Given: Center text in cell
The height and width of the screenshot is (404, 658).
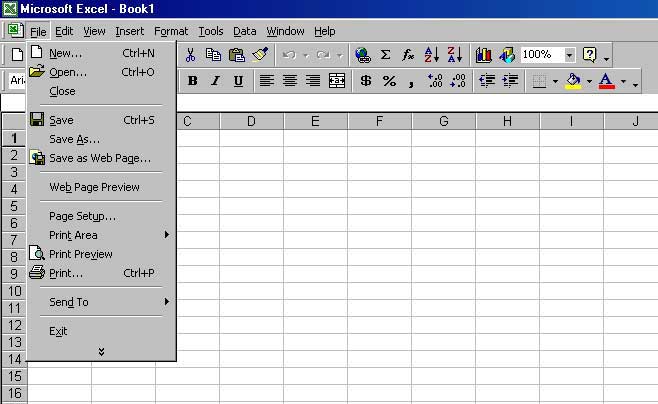Looking at the screenshot, I should (x=290, y=80).
